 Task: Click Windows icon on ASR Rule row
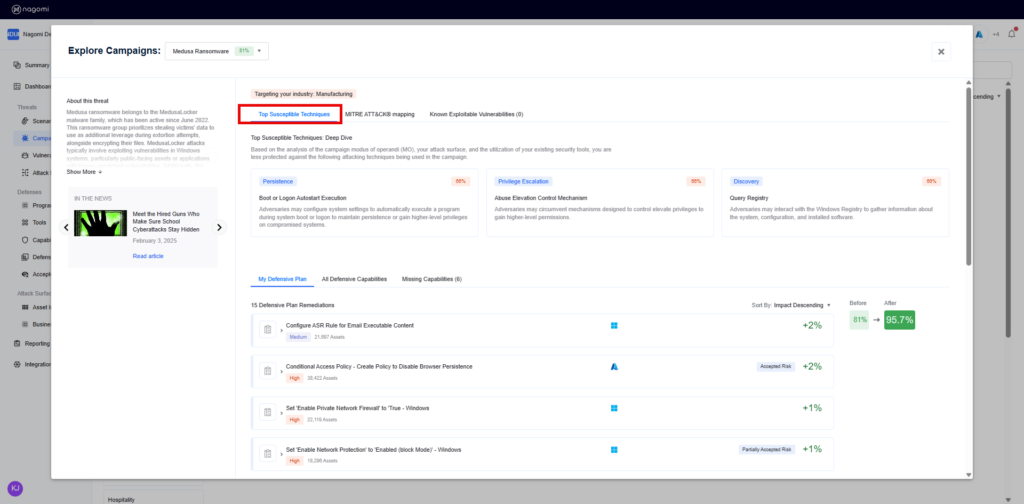tap(614, 325)
